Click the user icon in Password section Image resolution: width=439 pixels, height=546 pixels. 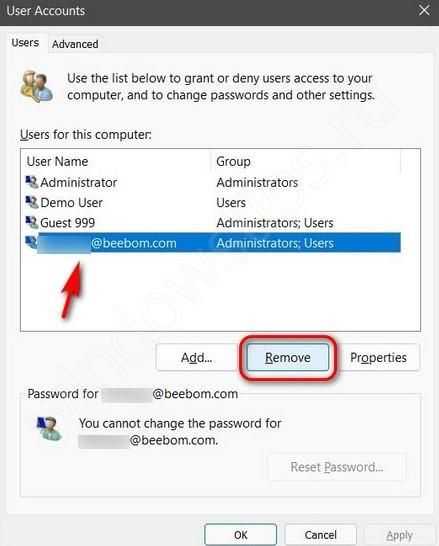tap(49, 429)
